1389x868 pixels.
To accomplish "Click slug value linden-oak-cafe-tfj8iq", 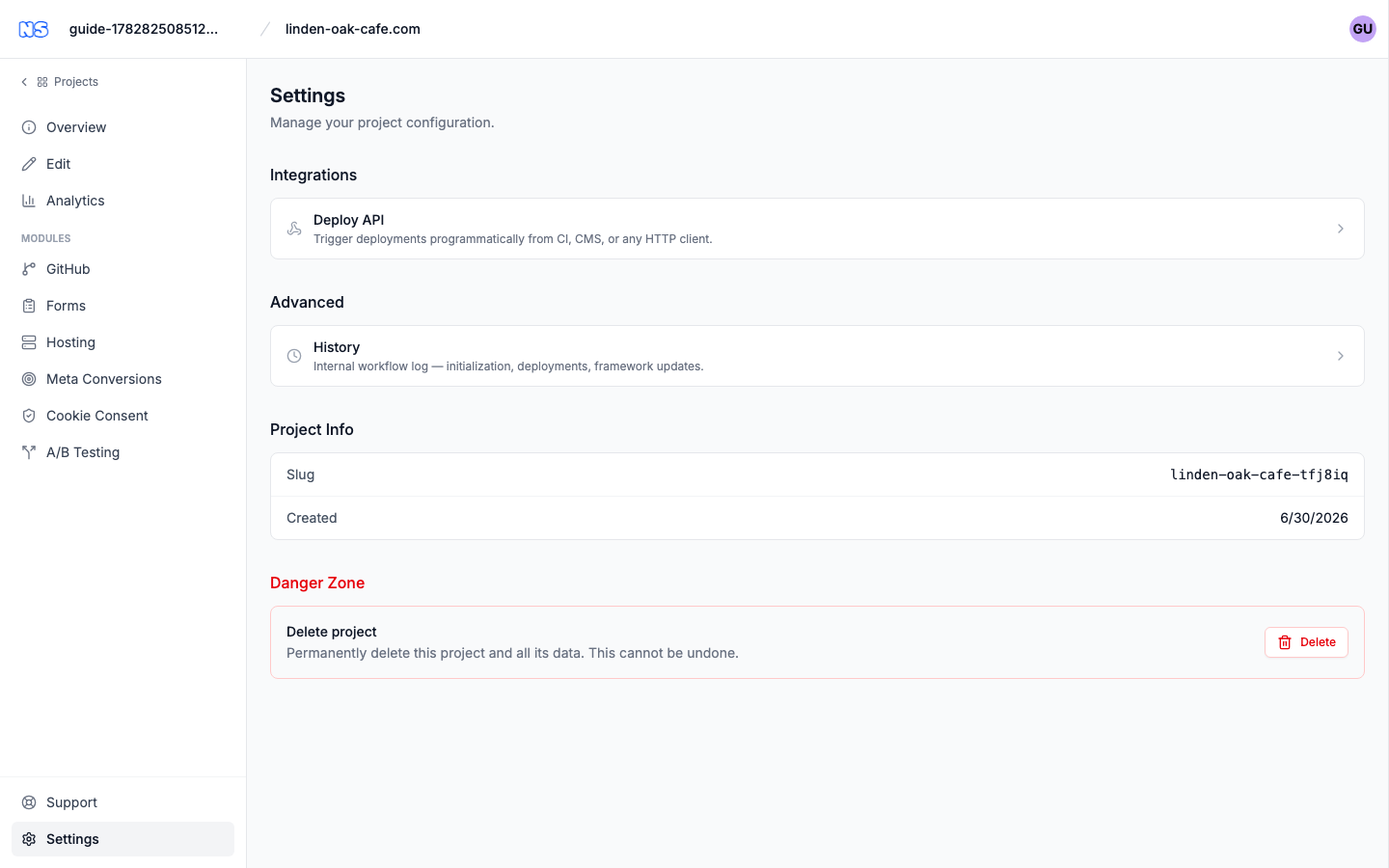I will click(1259, 475).
